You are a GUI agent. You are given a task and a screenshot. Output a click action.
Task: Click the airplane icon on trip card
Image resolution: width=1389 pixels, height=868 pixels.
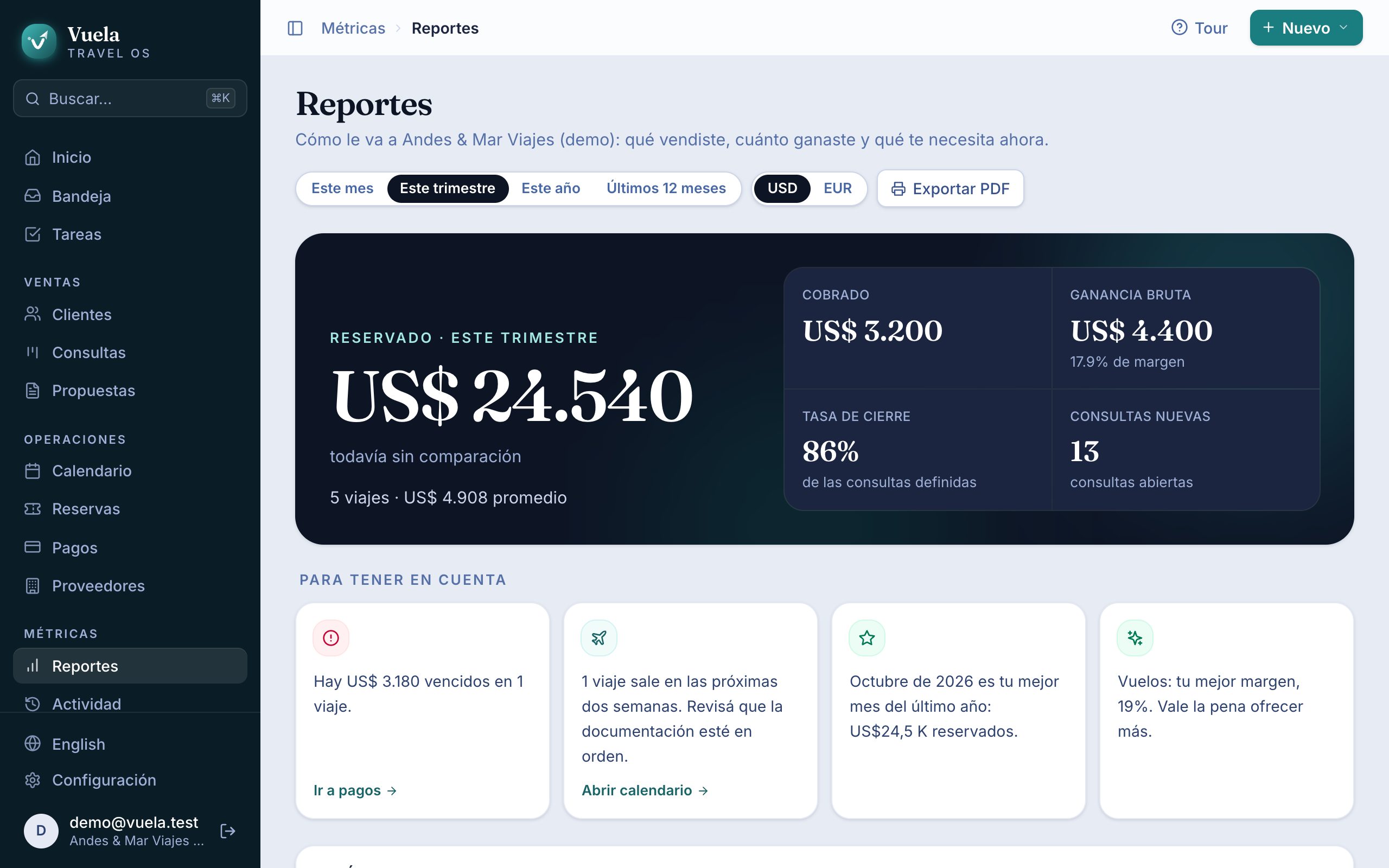pos(598,638)
